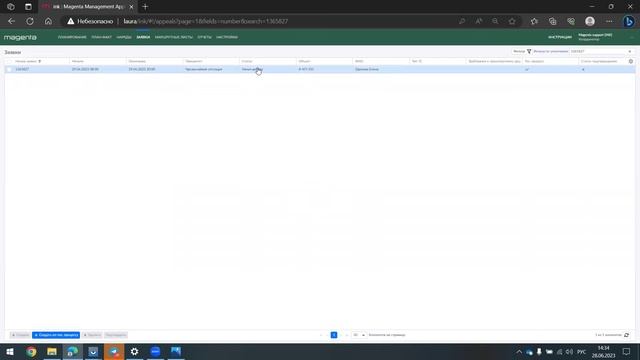Open the Settings gear in the taskbar

point(134,351)
